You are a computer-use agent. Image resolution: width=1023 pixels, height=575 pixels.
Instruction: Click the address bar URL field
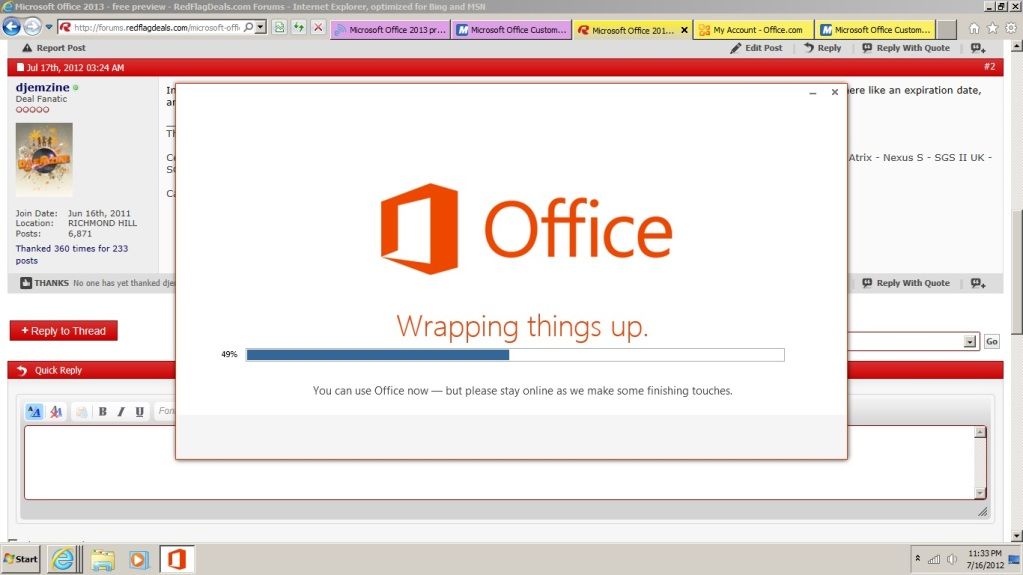155,27
